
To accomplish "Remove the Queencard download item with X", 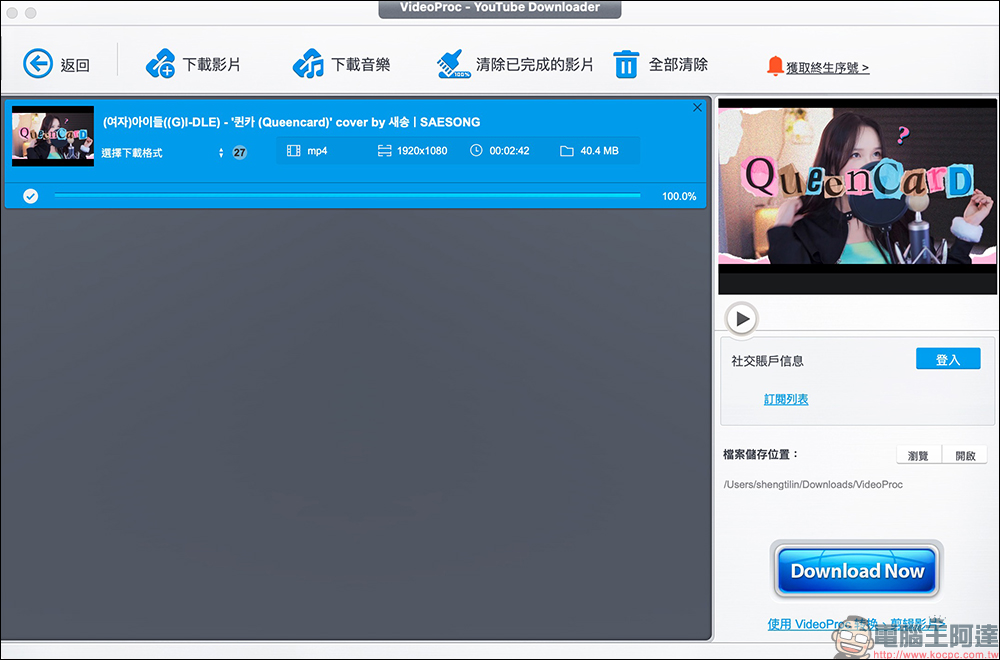I will coord(697,108).
